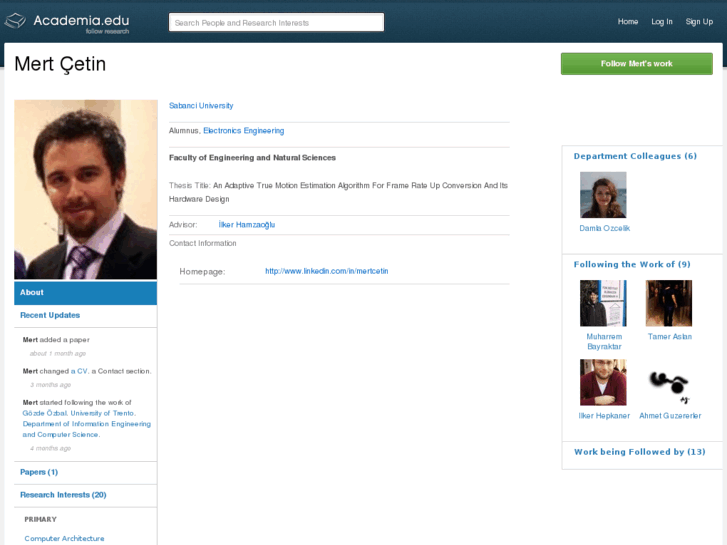The width and height of the screenshot is (727, 545).
Task: Click the Follow Mert's work button
Action: (637, 64)
